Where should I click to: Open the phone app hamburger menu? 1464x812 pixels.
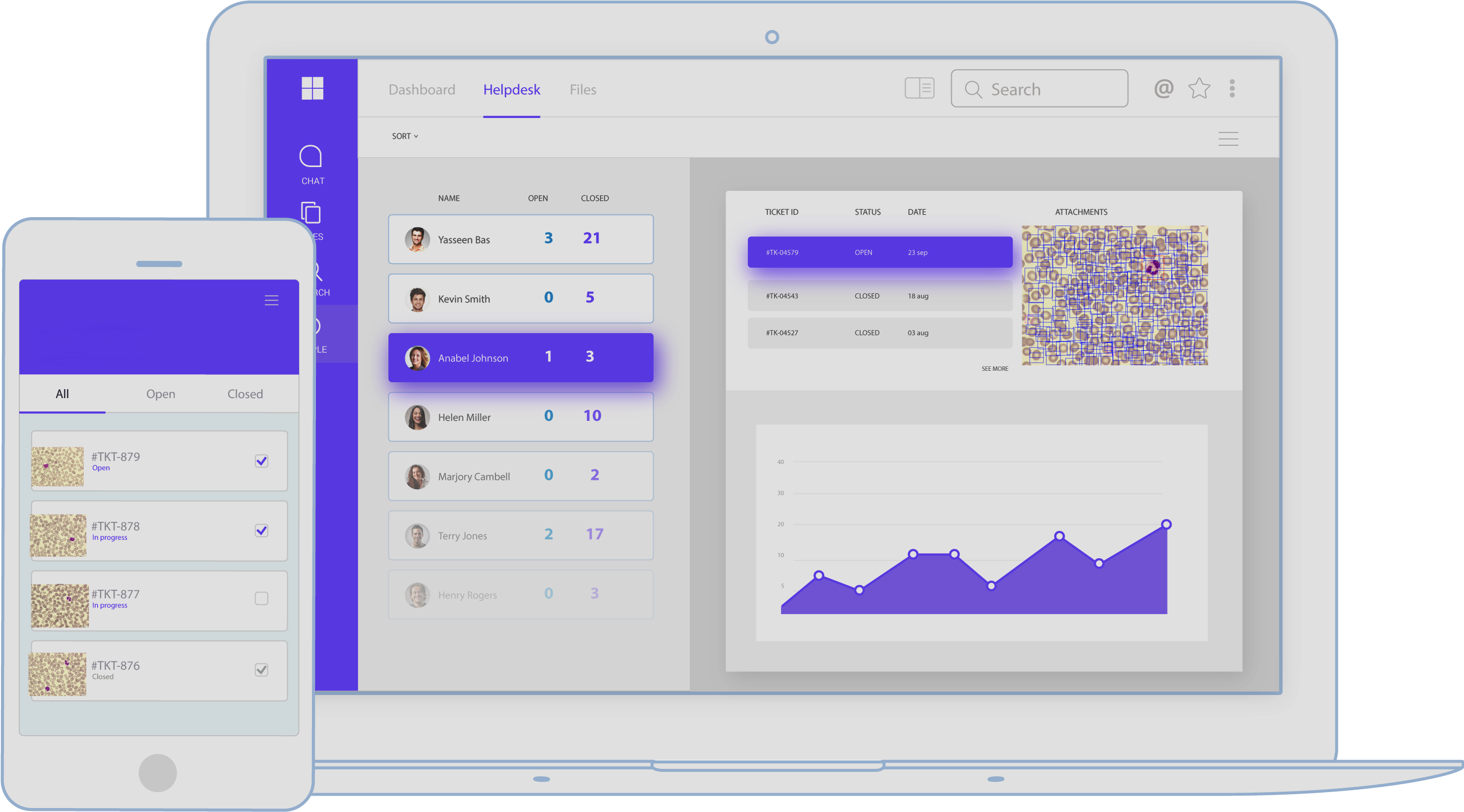click(x=271, y=300)
